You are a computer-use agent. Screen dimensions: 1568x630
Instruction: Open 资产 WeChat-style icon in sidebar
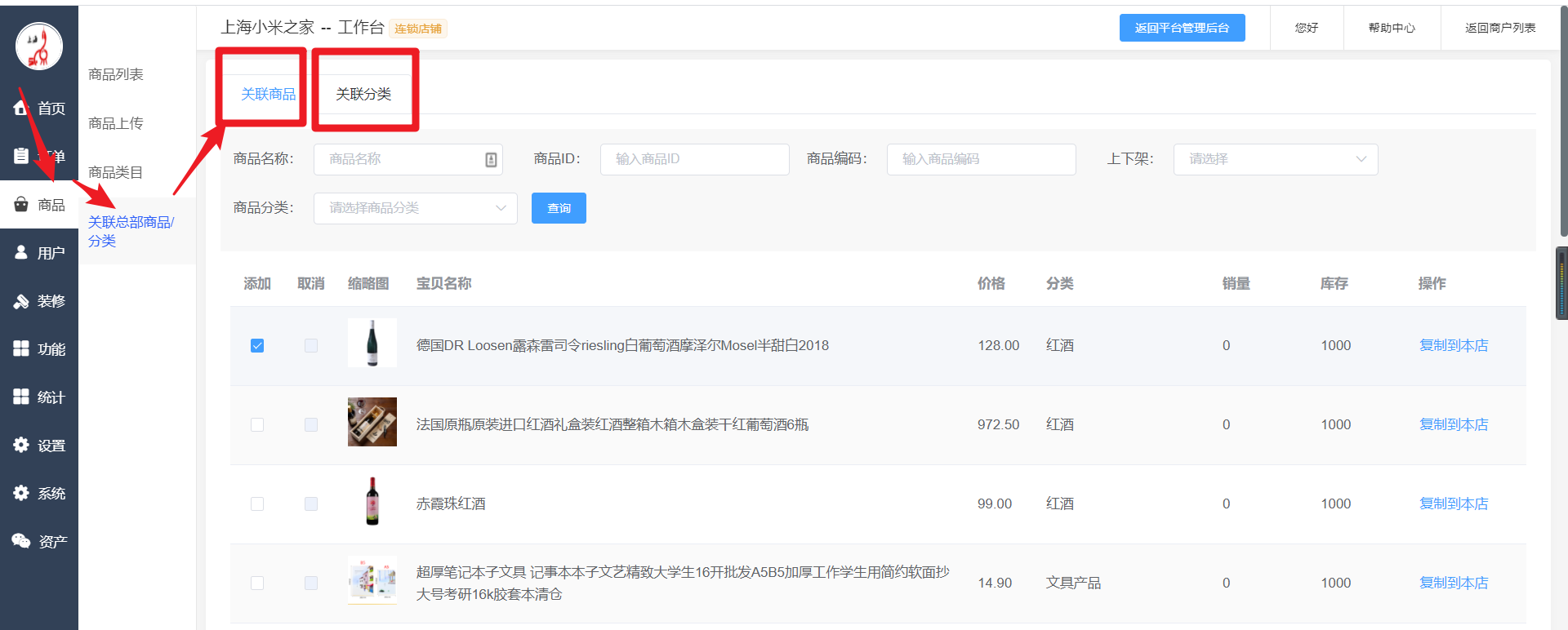click(21, 540)
